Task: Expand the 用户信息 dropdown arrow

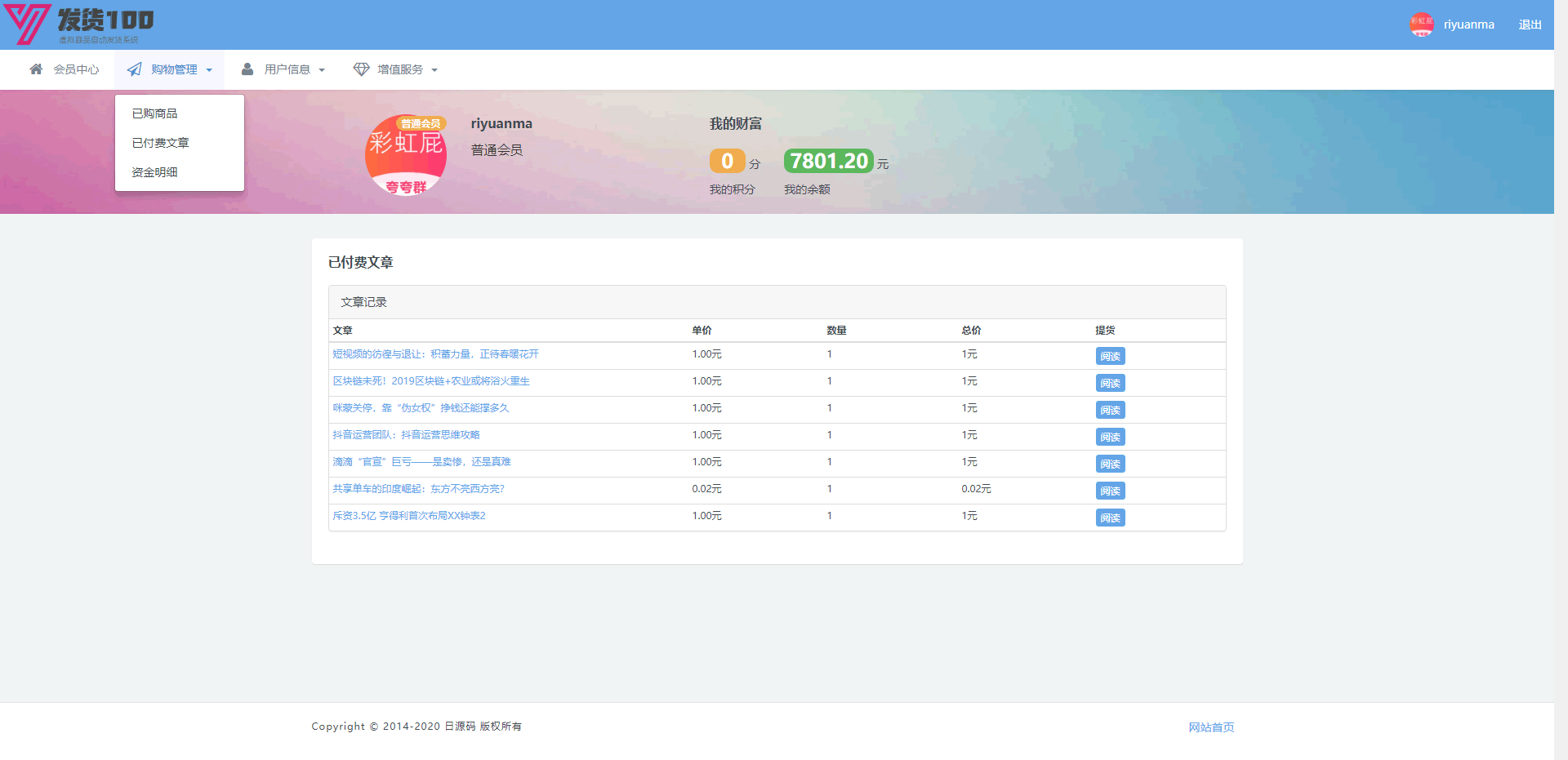Action: pos(322,70)
